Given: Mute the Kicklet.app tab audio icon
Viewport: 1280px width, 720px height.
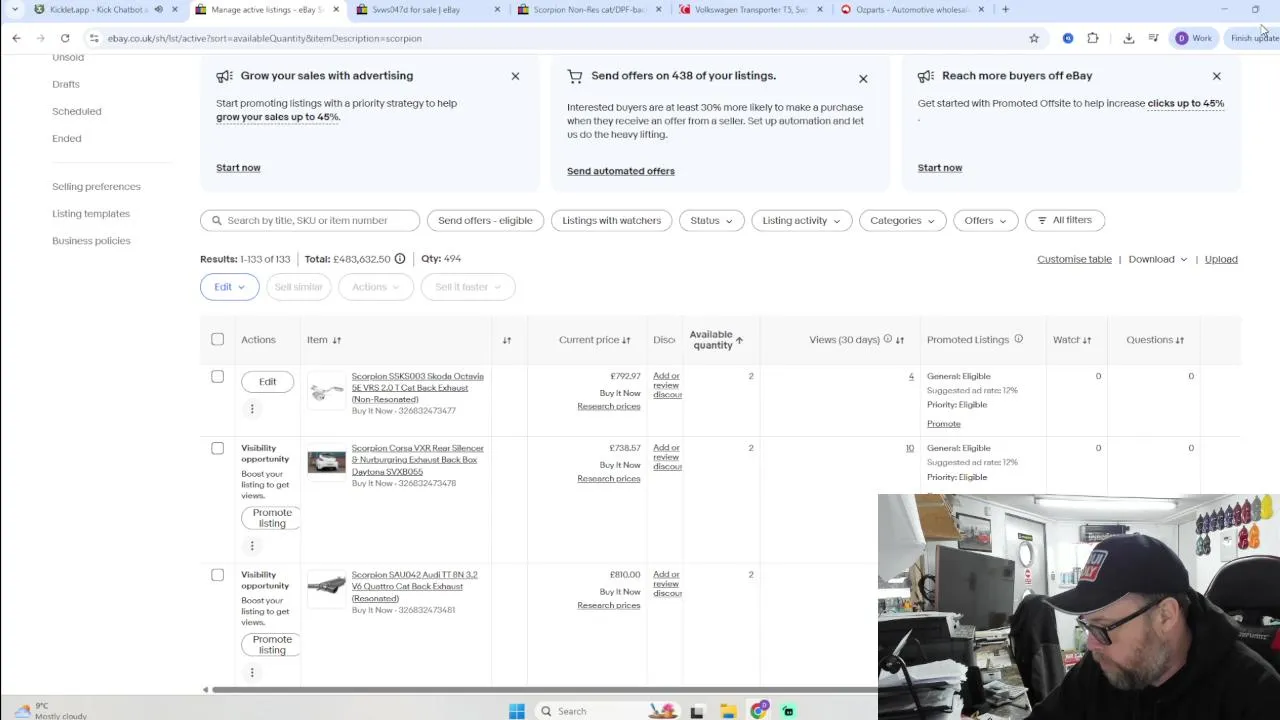Looking at the screenshot, I should point(158,9).
